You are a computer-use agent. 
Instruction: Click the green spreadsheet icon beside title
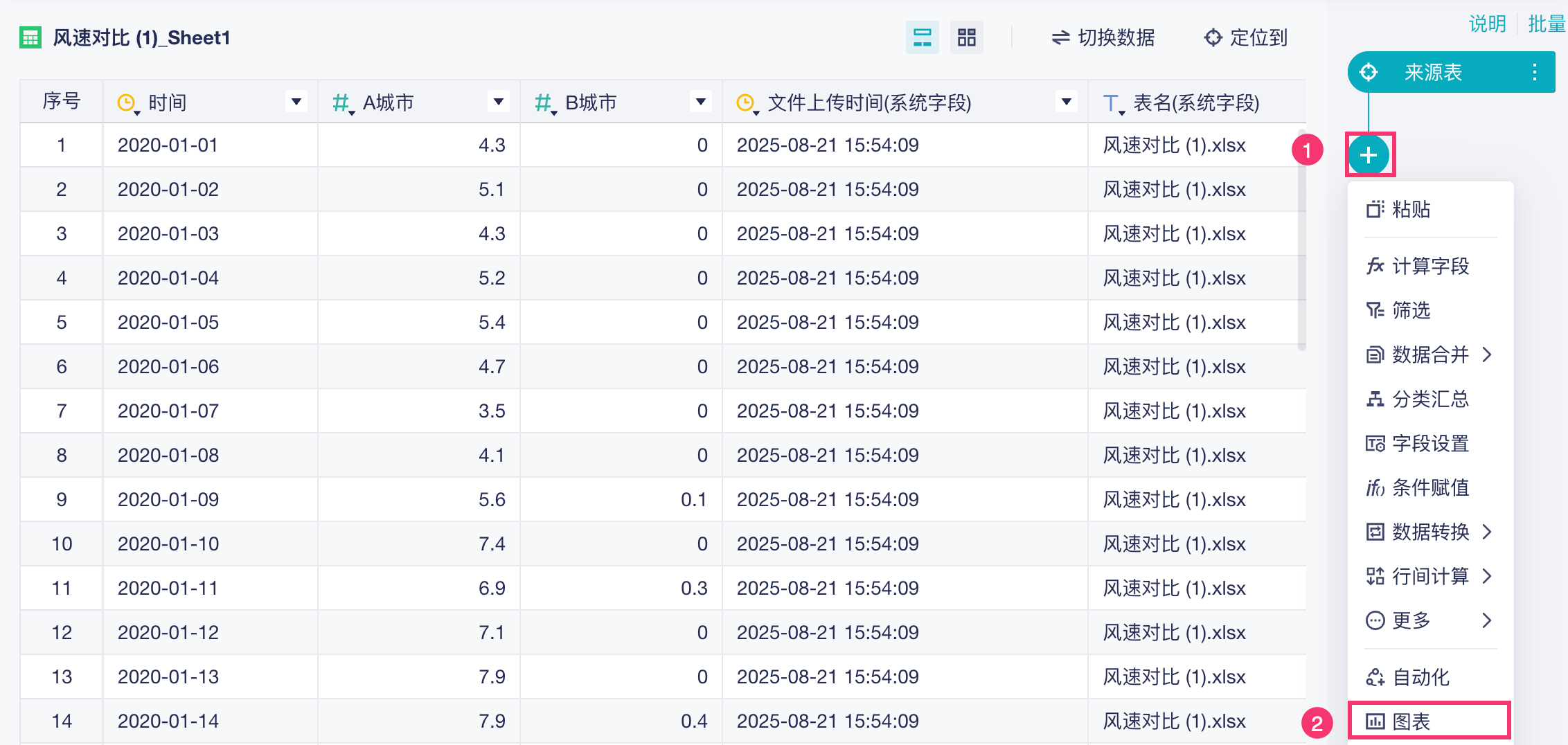point(30,37)
